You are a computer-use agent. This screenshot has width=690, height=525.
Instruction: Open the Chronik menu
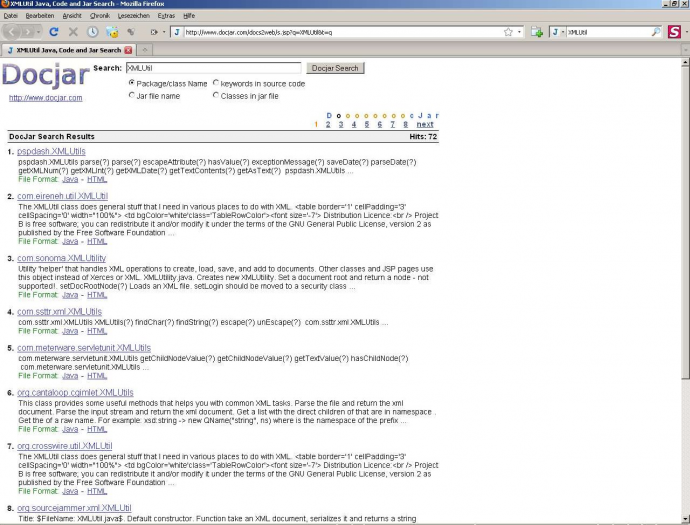click(x=99, y=15)
